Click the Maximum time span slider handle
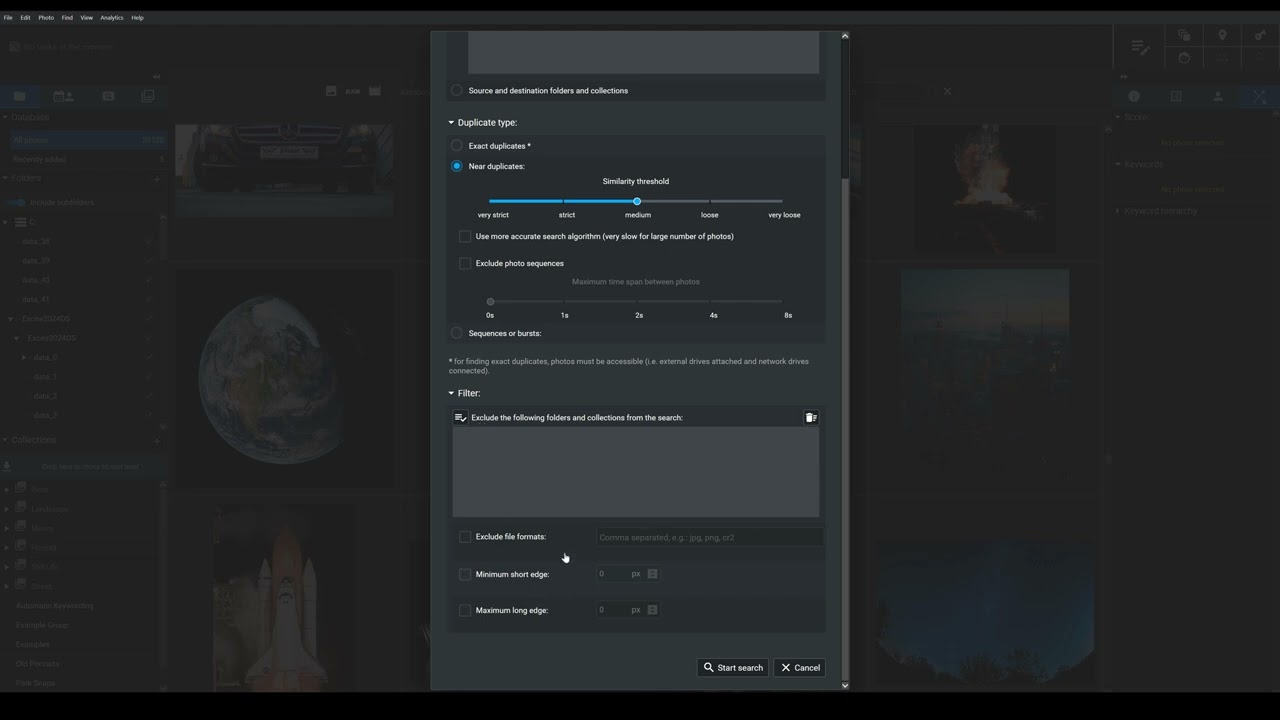This screenshot has width=1280, height=720. click(490, 301)
